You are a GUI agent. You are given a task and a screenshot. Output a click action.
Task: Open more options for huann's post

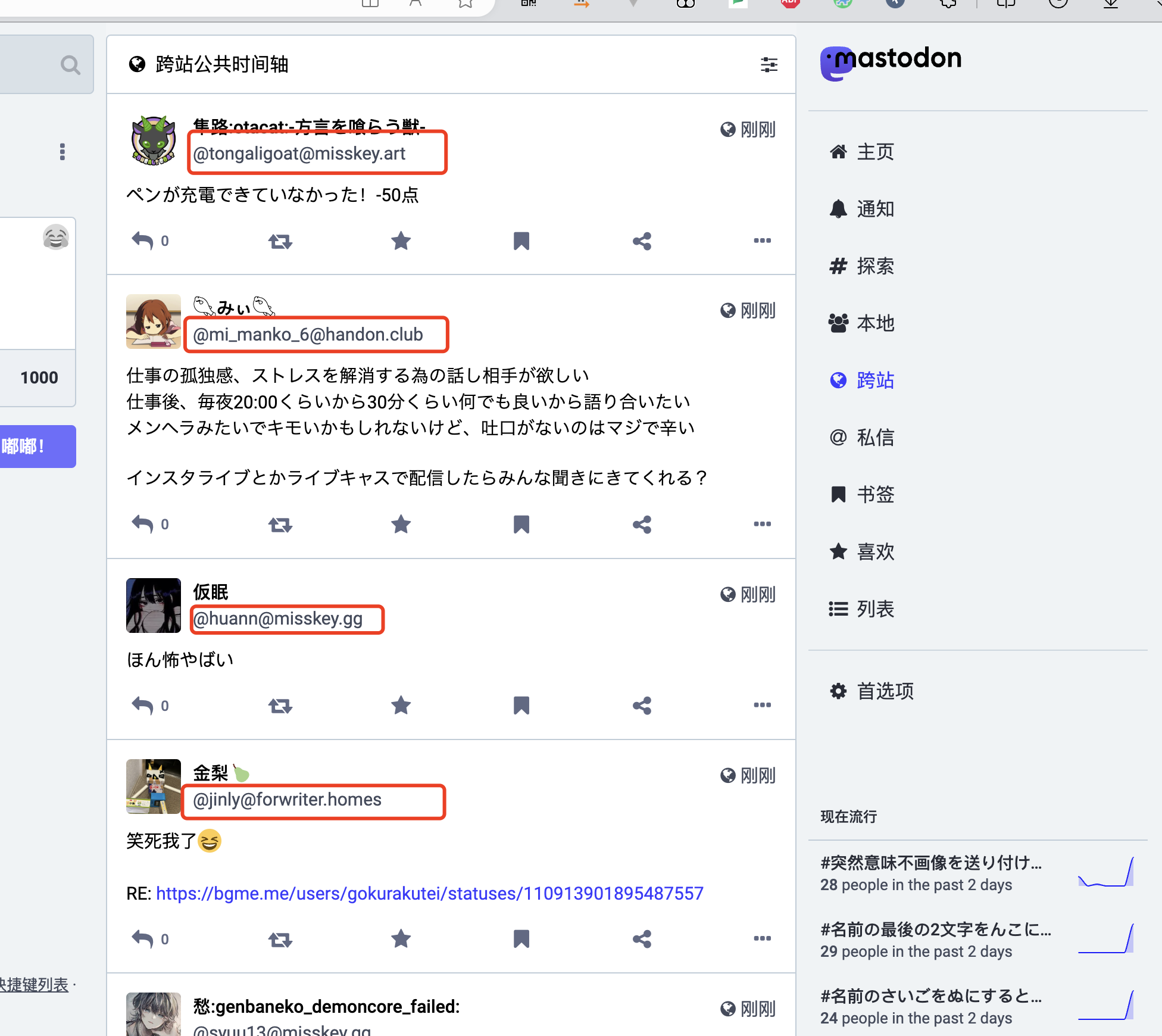(762, 705)
